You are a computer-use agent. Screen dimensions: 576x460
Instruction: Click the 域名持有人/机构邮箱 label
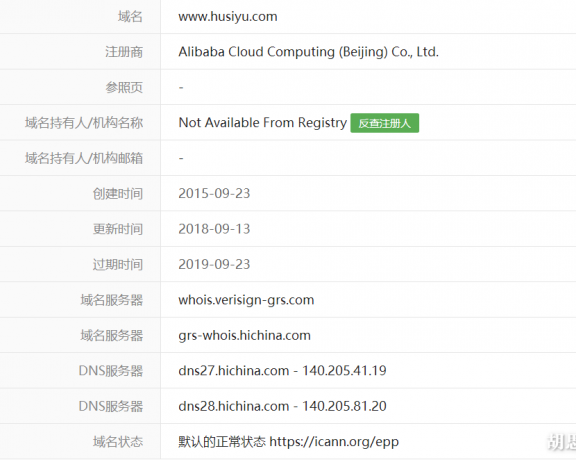click(x=84, y=158)
